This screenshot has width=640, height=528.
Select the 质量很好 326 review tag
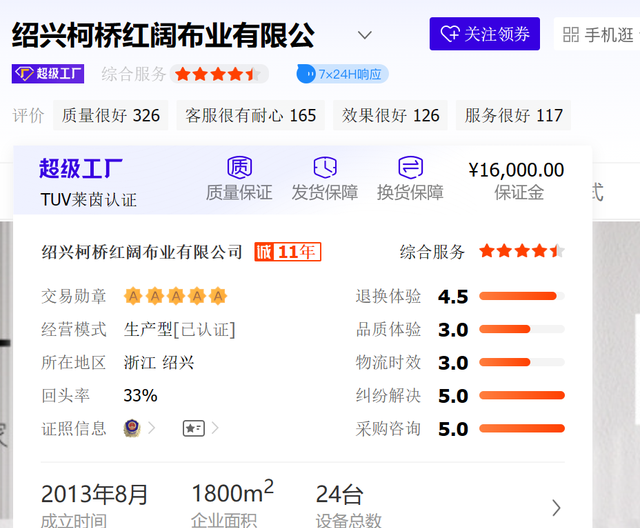tap(111, 115)
